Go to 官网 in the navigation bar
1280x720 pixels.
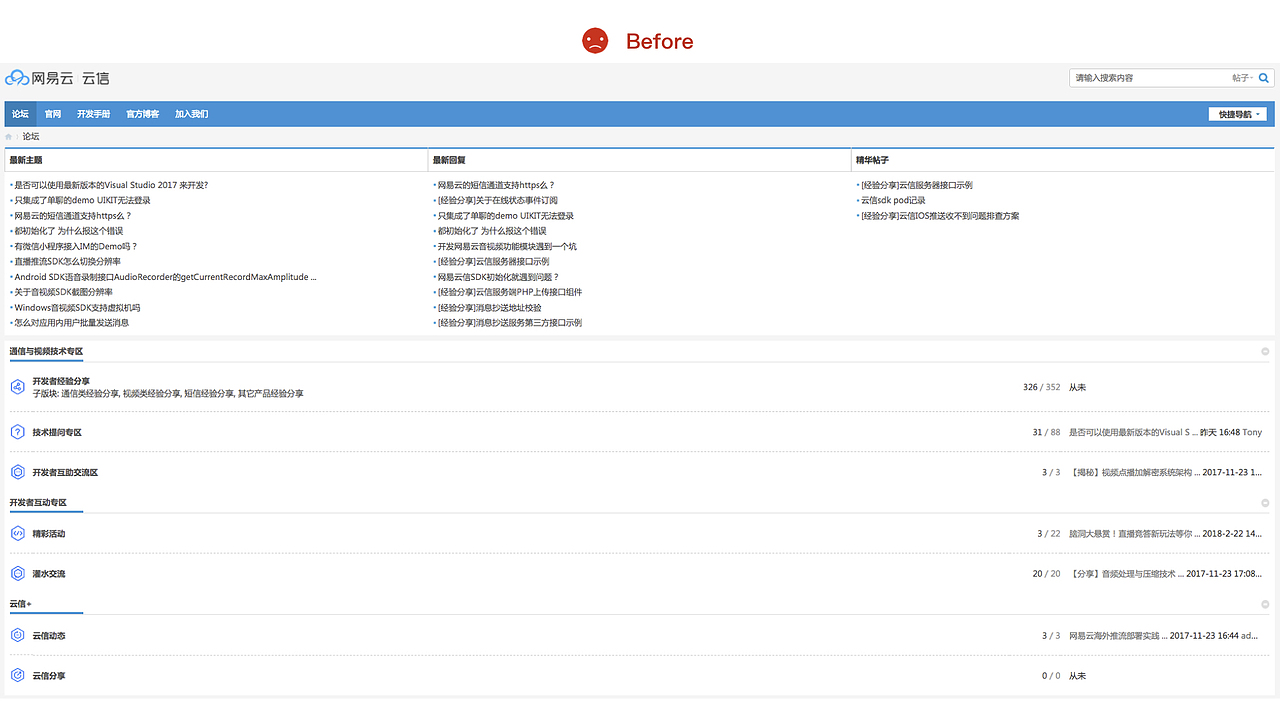[53, 114]
